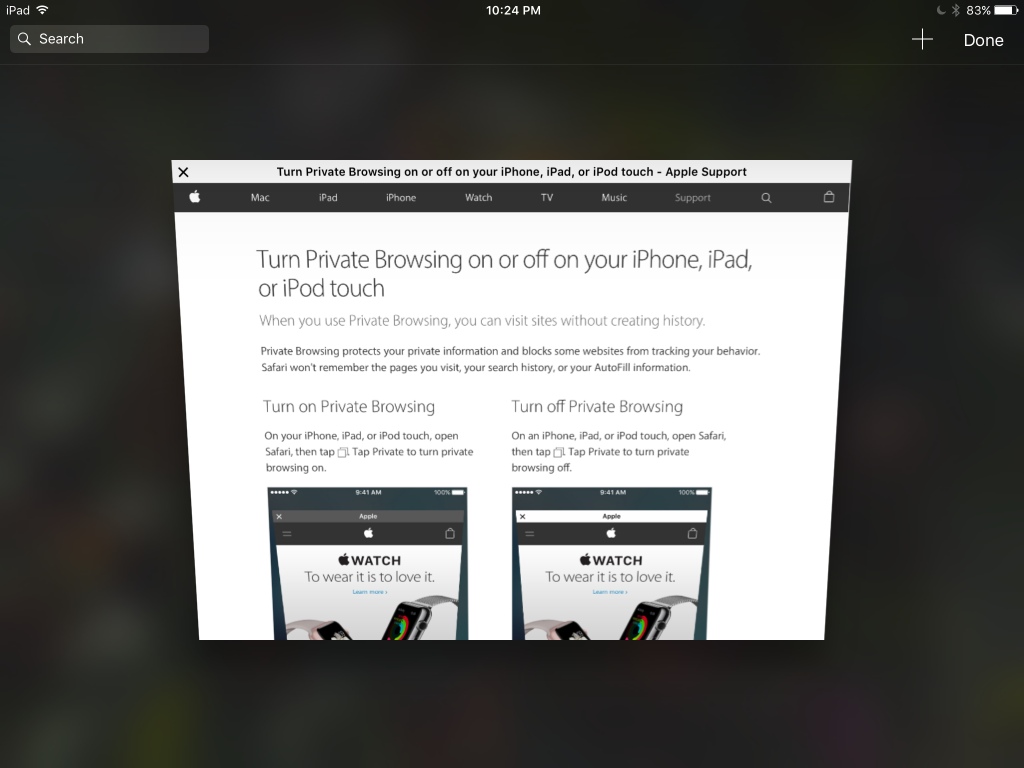Tap the Wi-Fi icon in status bar
Viewport: 1024px width, 768px height.
tap(42, 10)
